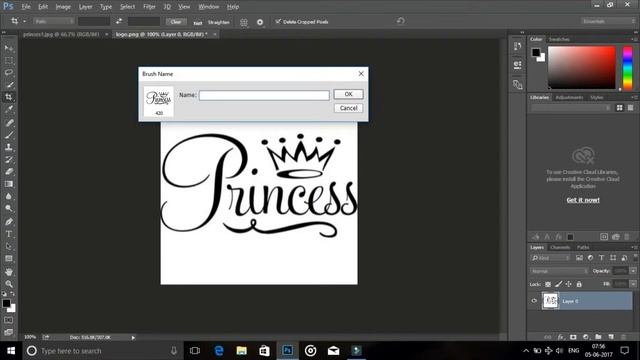
Task: Expand the Fill slider arrow
Action: point(633,284)
